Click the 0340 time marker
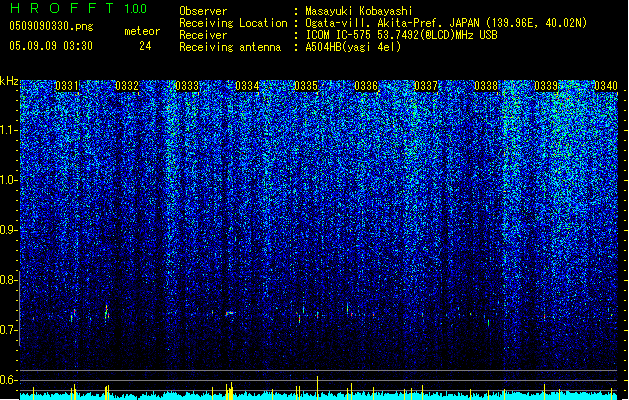Viewport: 629px width, 400px height. (x=606, y=86)
